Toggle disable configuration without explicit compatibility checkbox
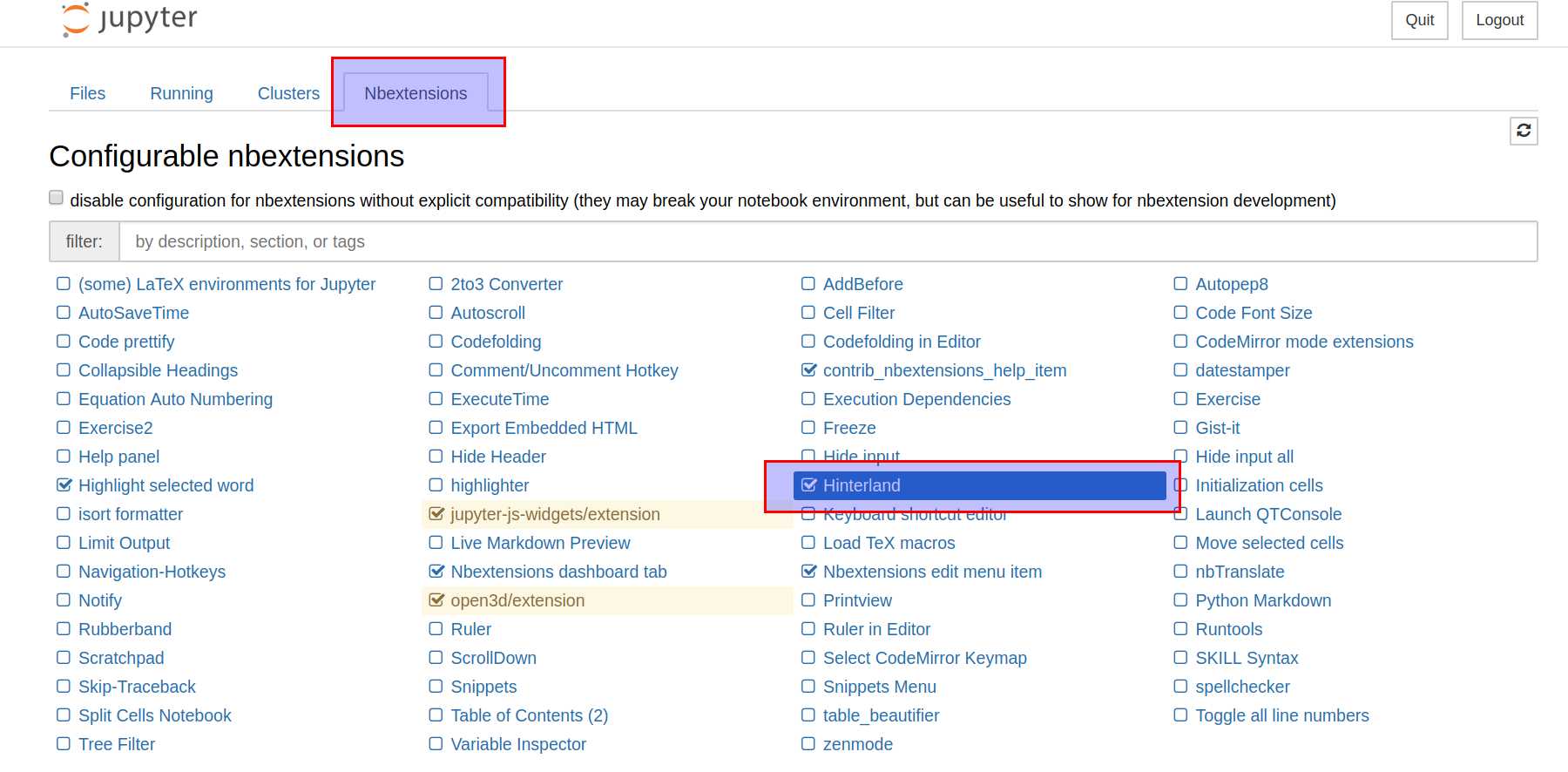The height and width of the screenshot is (772, 1568). click(56, 198)
